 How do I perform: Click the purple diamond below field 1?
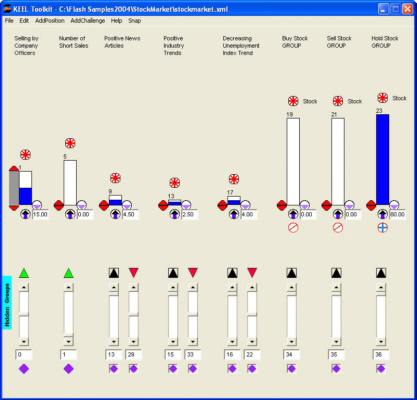[68, 369]
